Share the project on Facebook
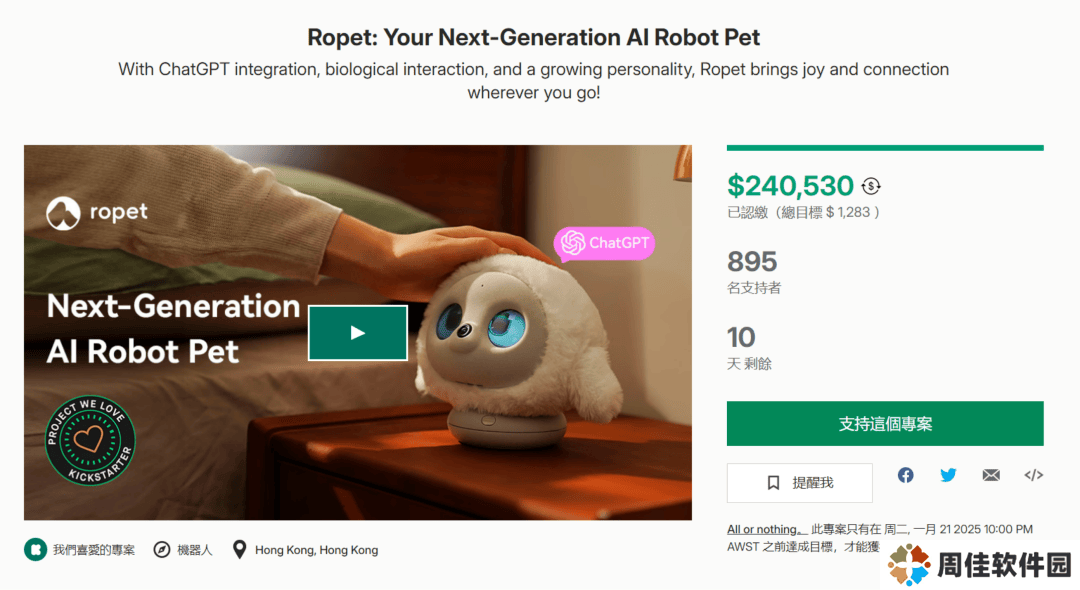The height and width of the screenshot is (590, 1080). [x=905, y=475]
